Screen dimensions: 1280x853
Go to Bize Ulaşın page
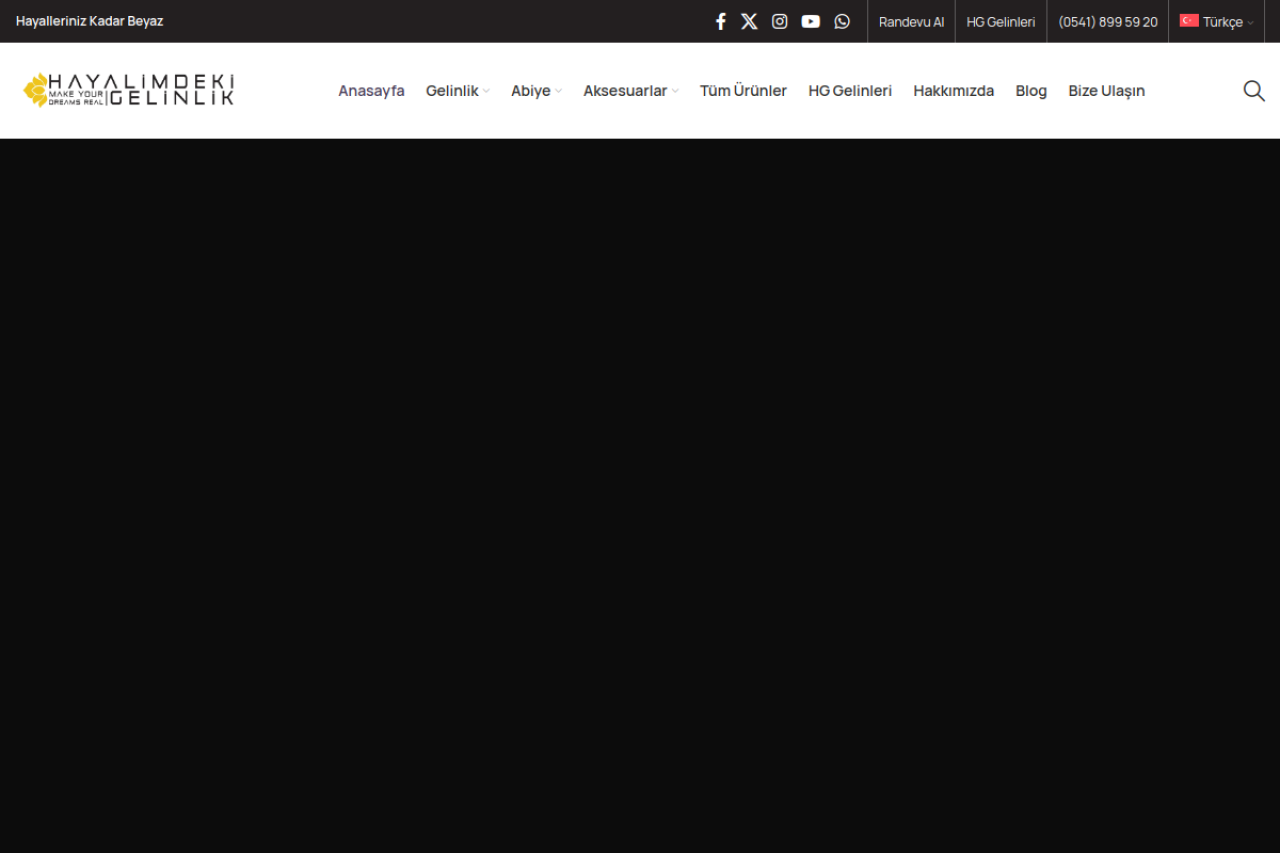1106,91
